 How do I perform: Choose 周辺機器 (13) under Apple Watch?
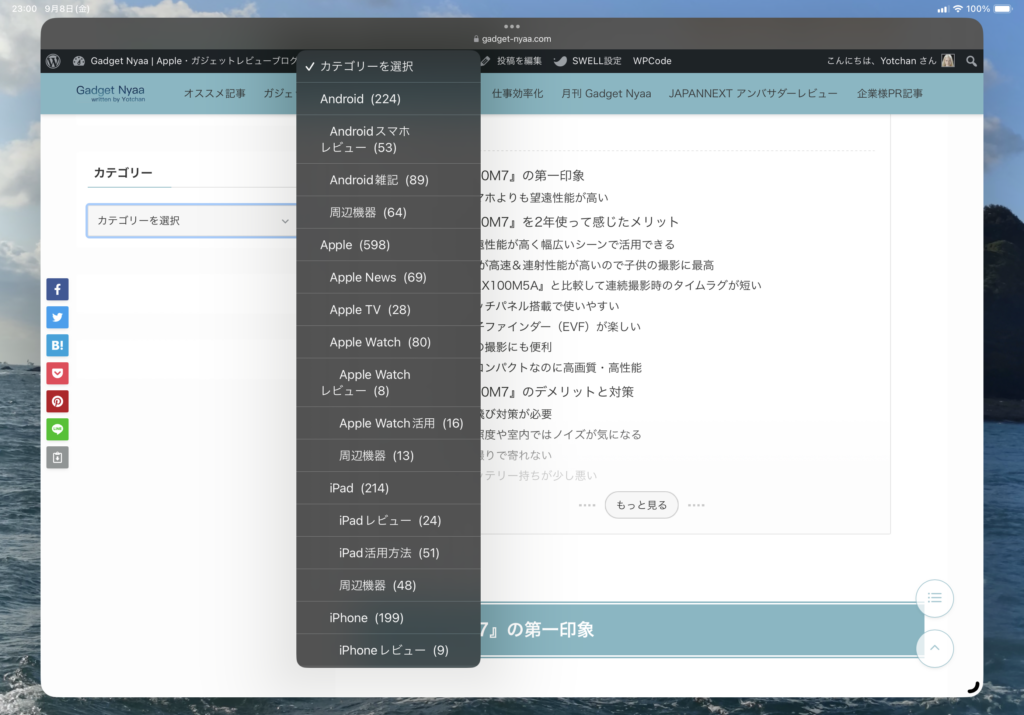point(389,456)
